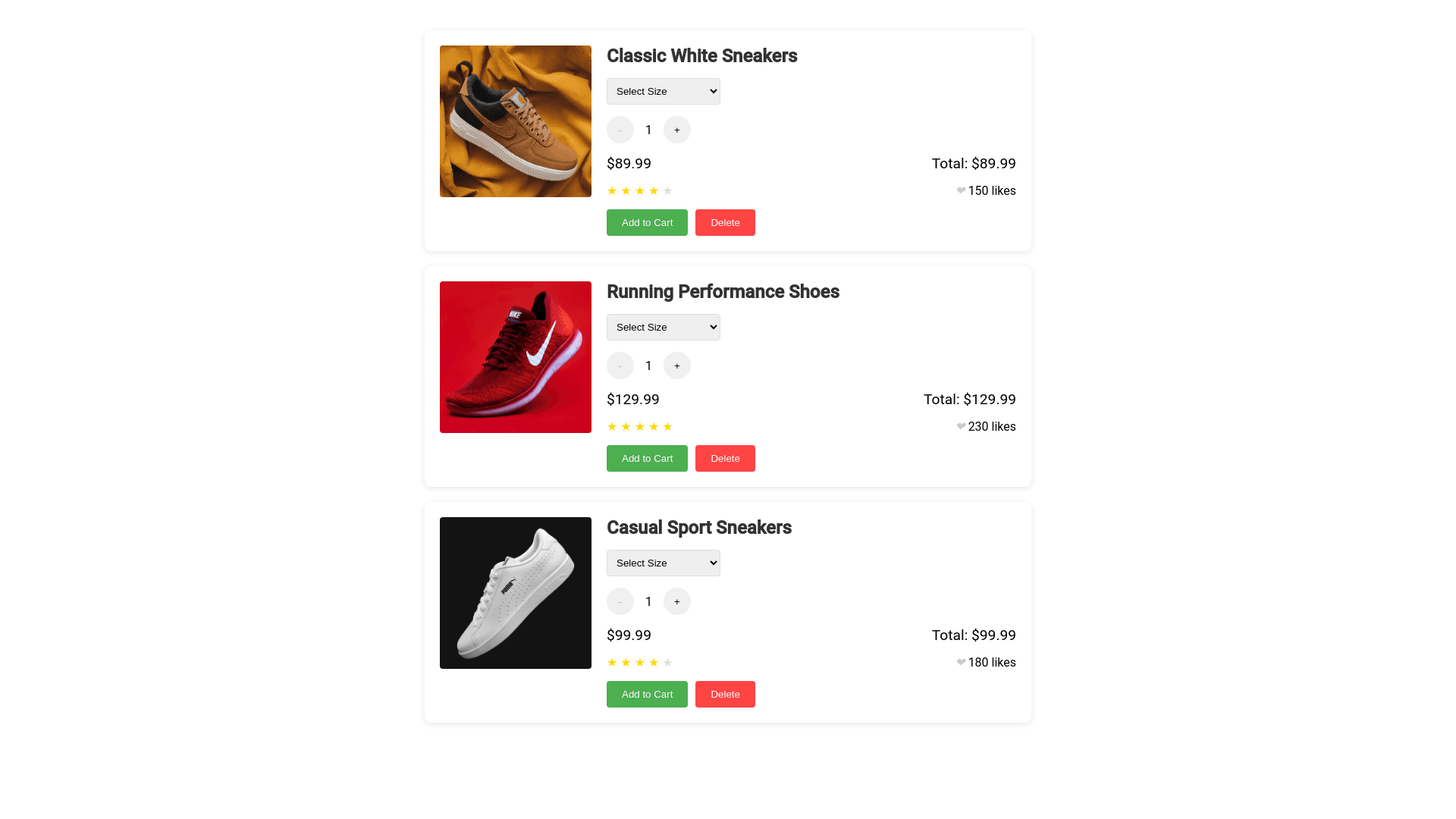The image size is (1456, 819).
Task: Open size dropdown for Classic White Sneakers
Action: point(663,91)
